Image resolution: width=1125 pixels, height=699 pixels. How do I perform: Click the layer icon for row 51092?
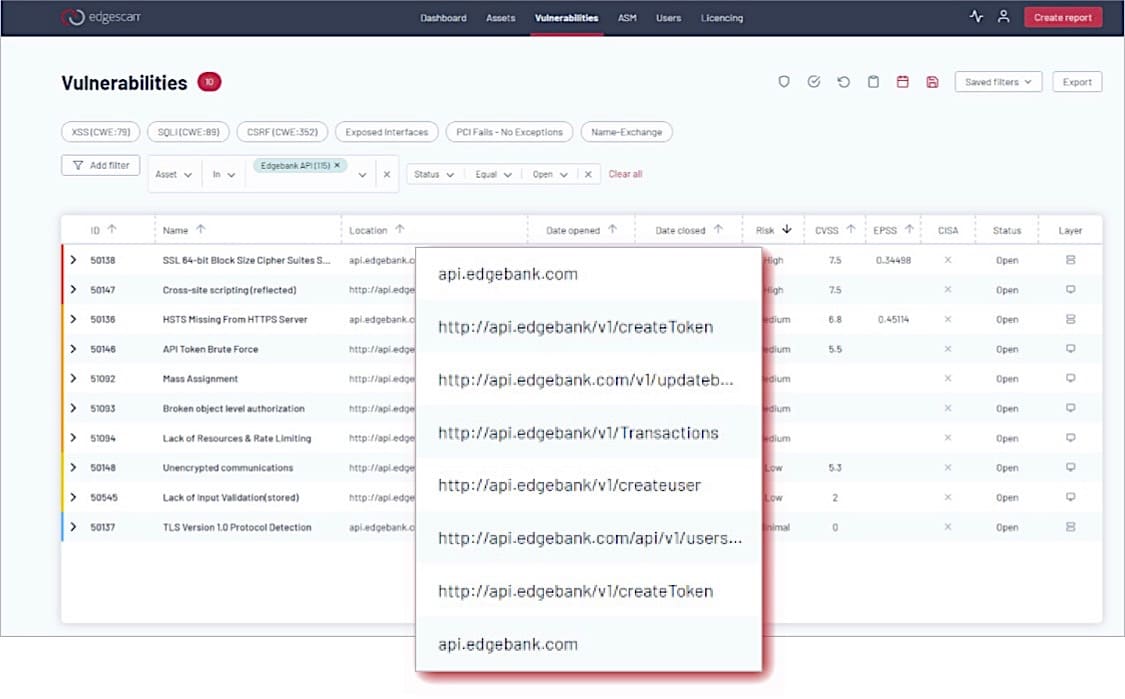[x=1070, y=378]
